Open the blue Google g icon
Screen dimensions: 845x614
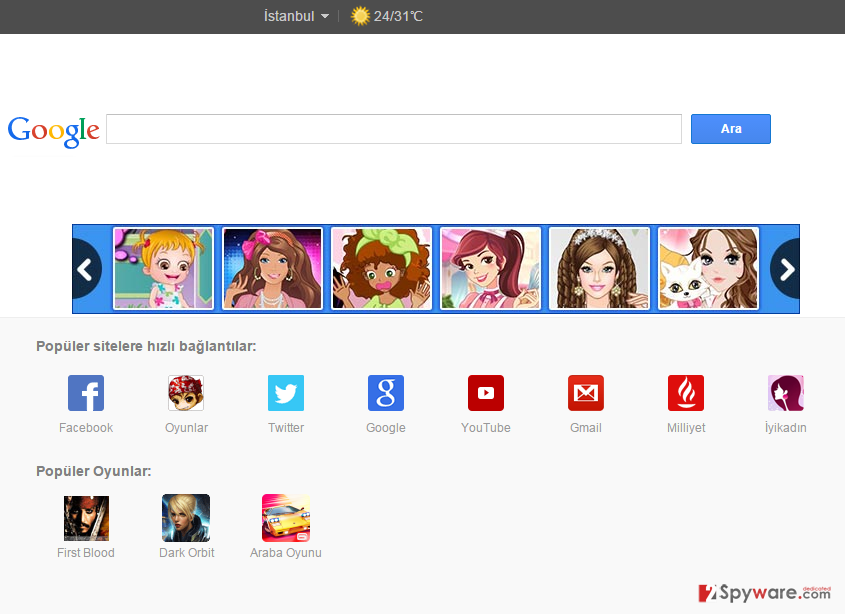point(386,393)
